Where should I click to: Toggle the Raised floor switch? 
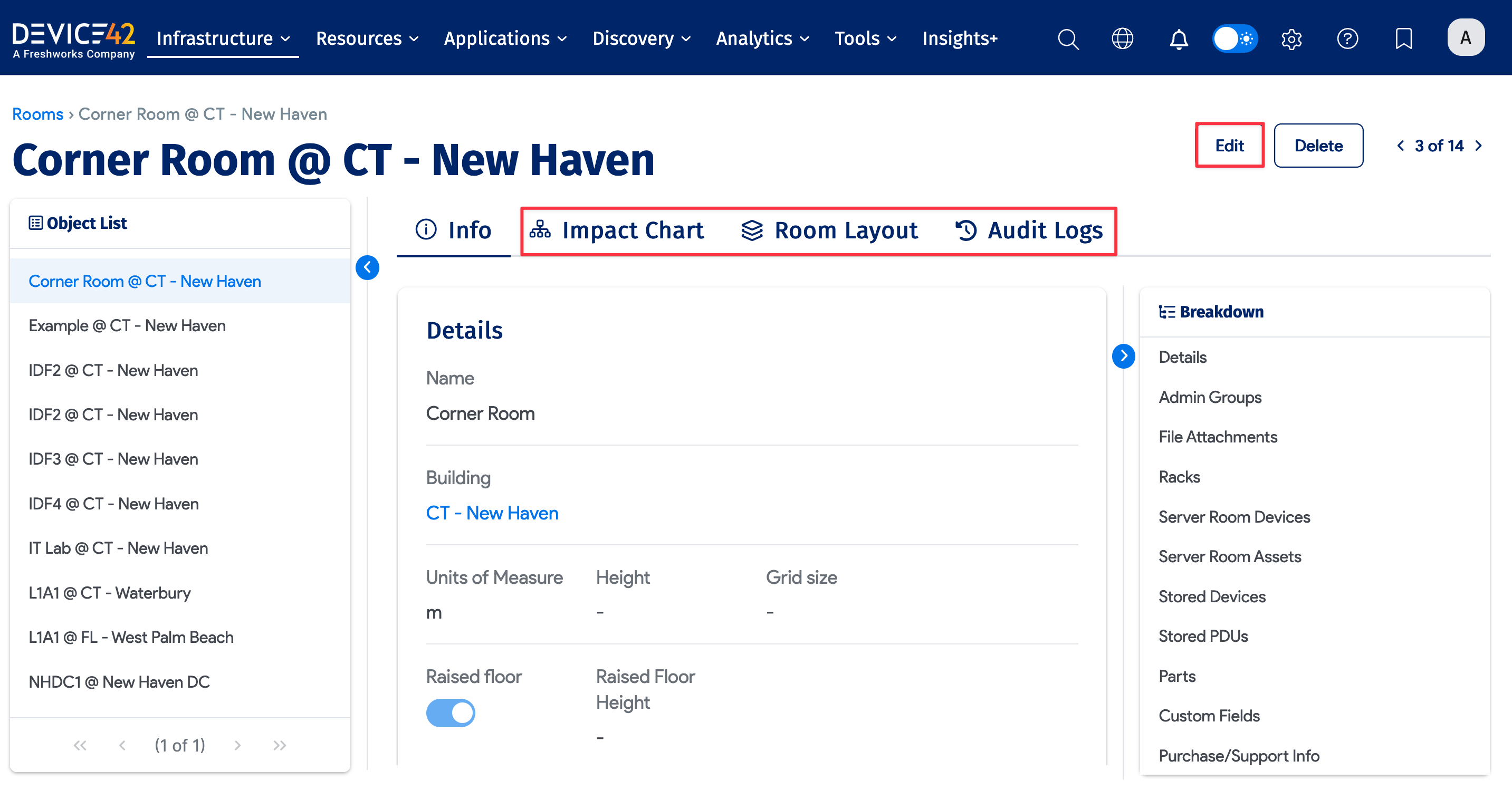pos(450,712)
